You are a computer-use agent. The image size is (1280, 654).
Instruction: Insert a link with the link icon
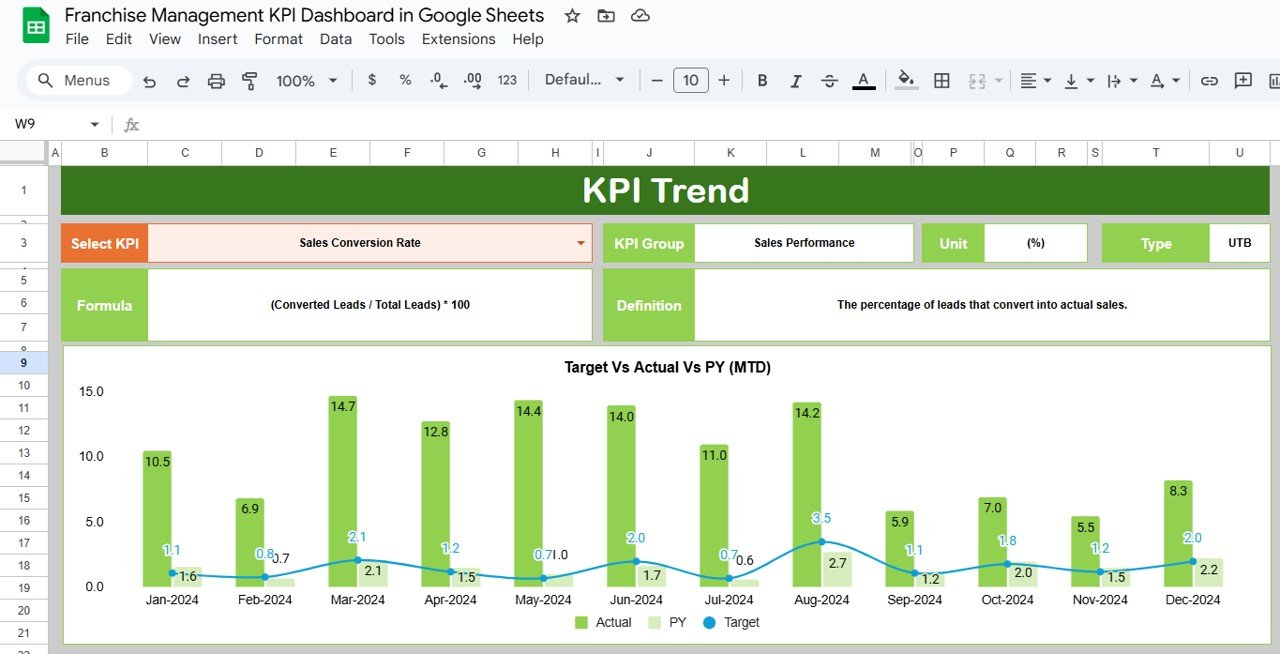(x=1209, y=80)
